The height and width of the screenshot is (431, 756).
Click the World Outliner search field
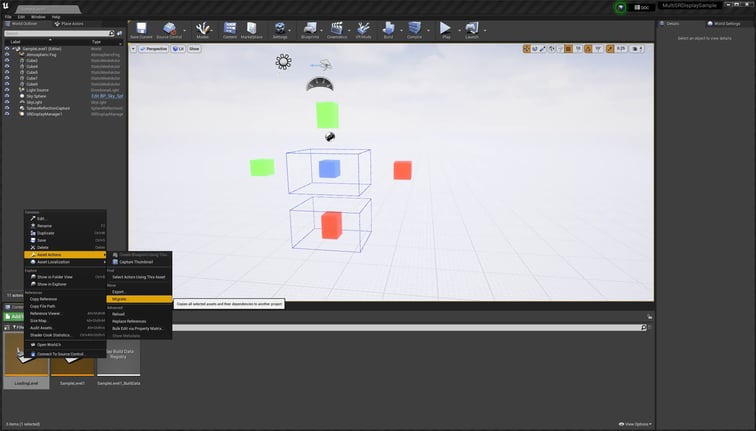(57, 33)
